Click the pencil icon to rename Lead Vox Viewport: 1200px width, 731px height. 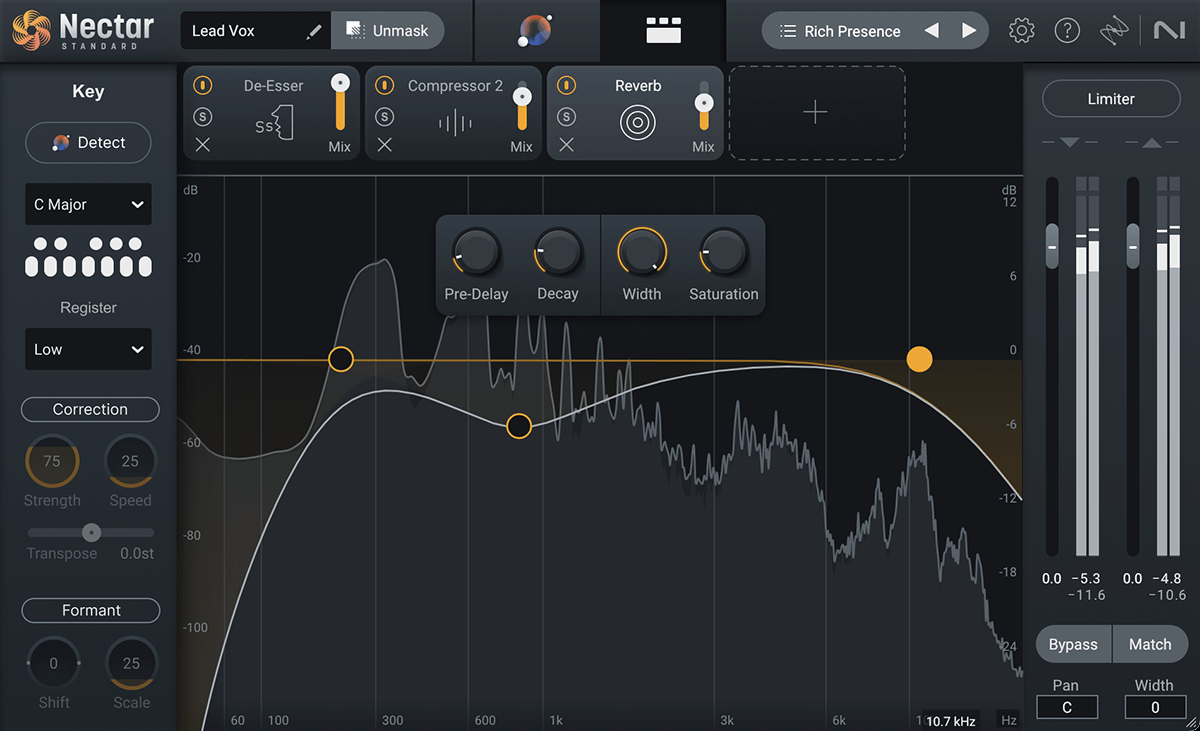click(314, 31)
